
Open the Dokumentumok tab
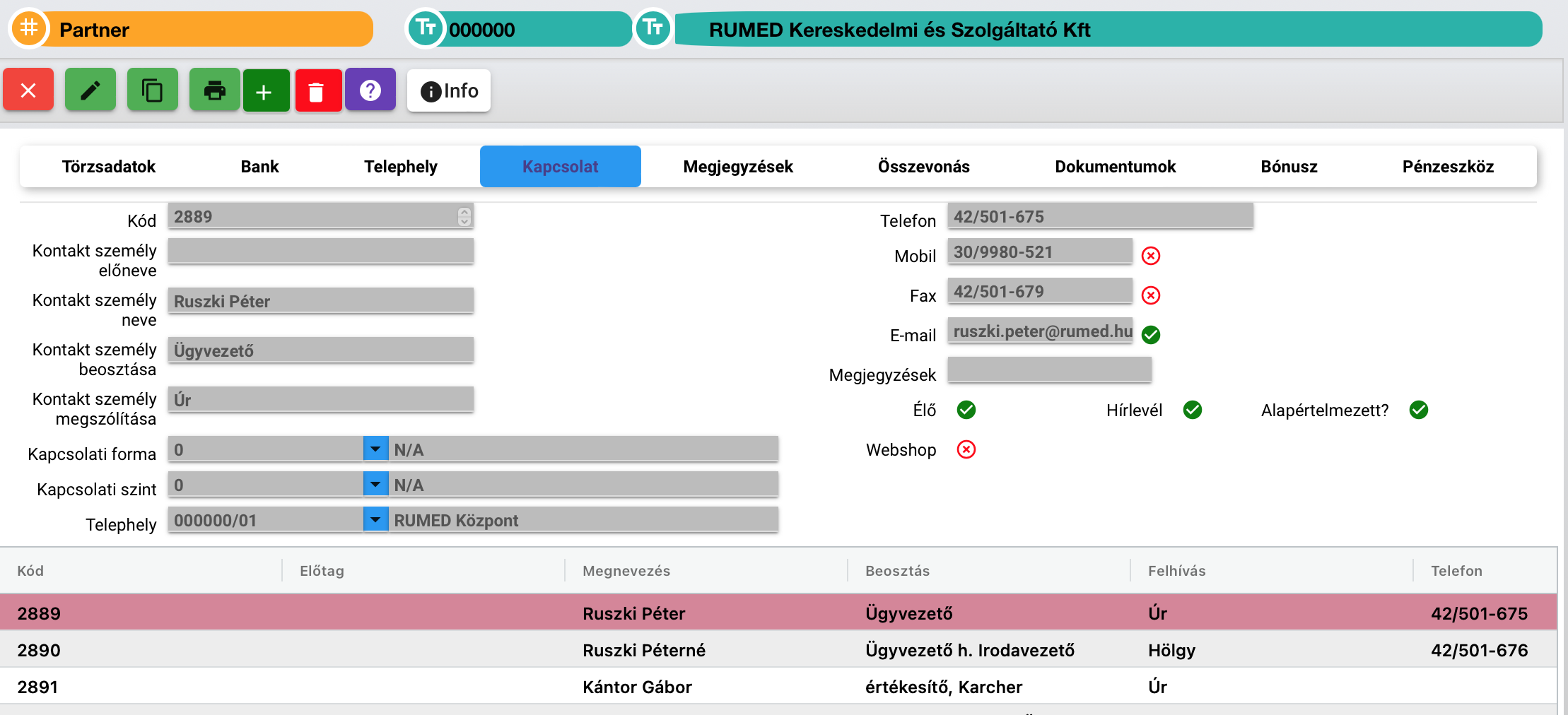pyautogui.click(x=1116, y=167)
